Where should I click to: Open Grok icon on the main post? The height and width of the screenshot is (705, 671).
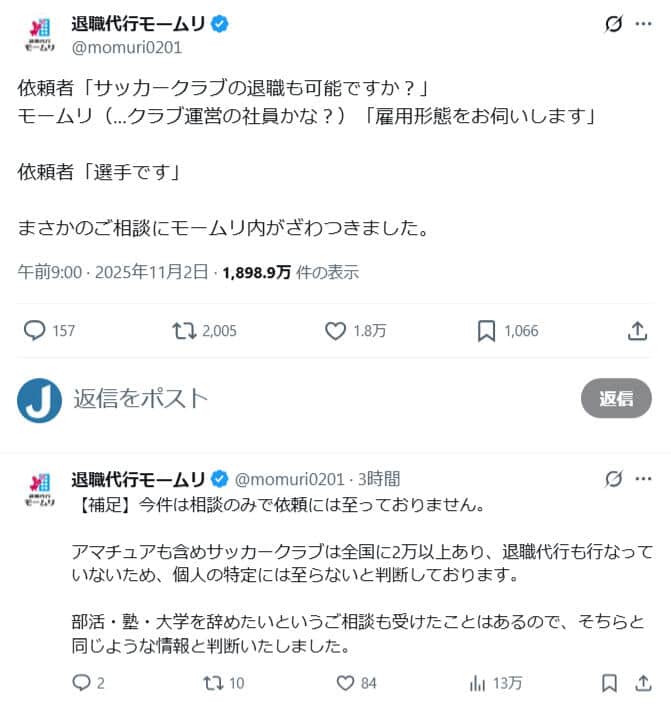(613, 24)
